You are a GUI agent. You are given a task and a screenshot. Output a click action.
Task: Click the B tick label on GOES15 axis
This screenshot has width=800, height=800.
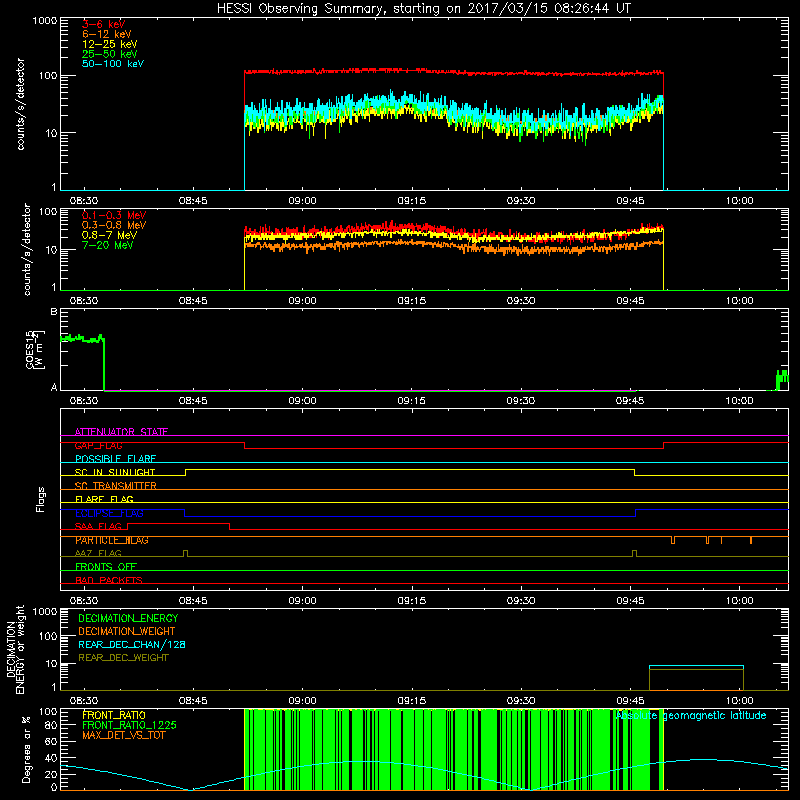pyautogui.click(x=54, y=311)
